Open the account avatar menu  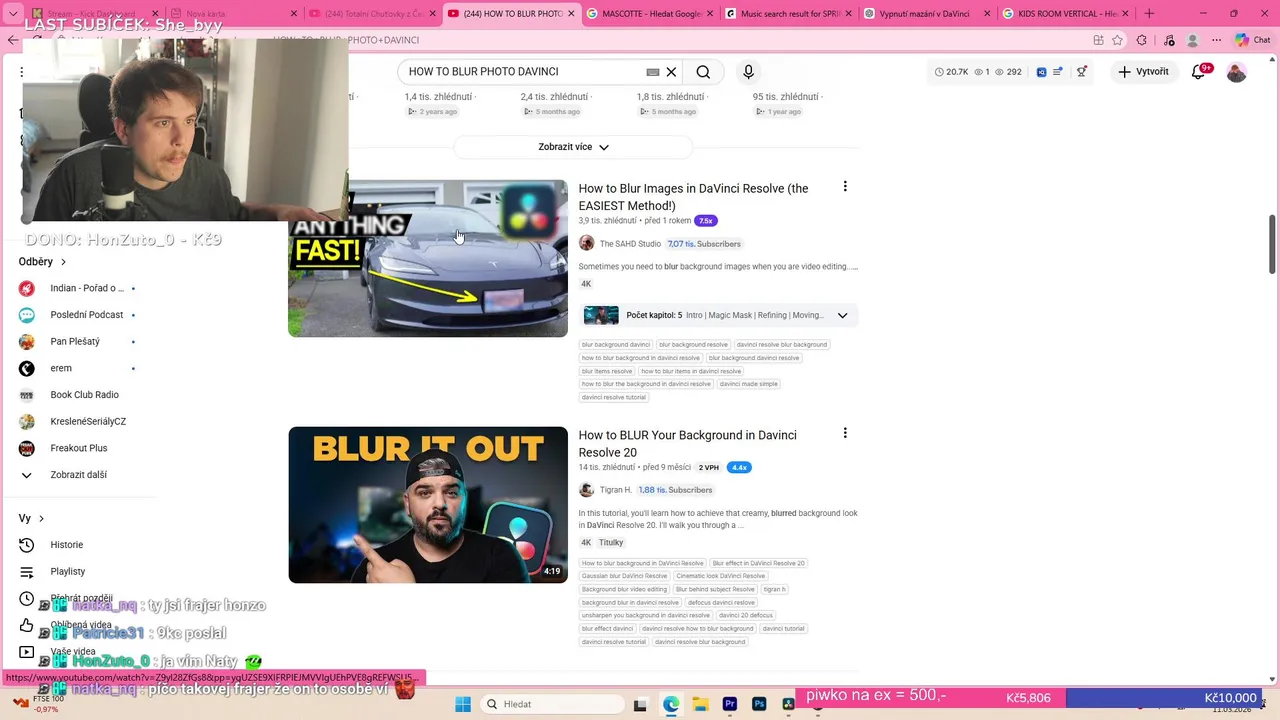pos(1237,72)
